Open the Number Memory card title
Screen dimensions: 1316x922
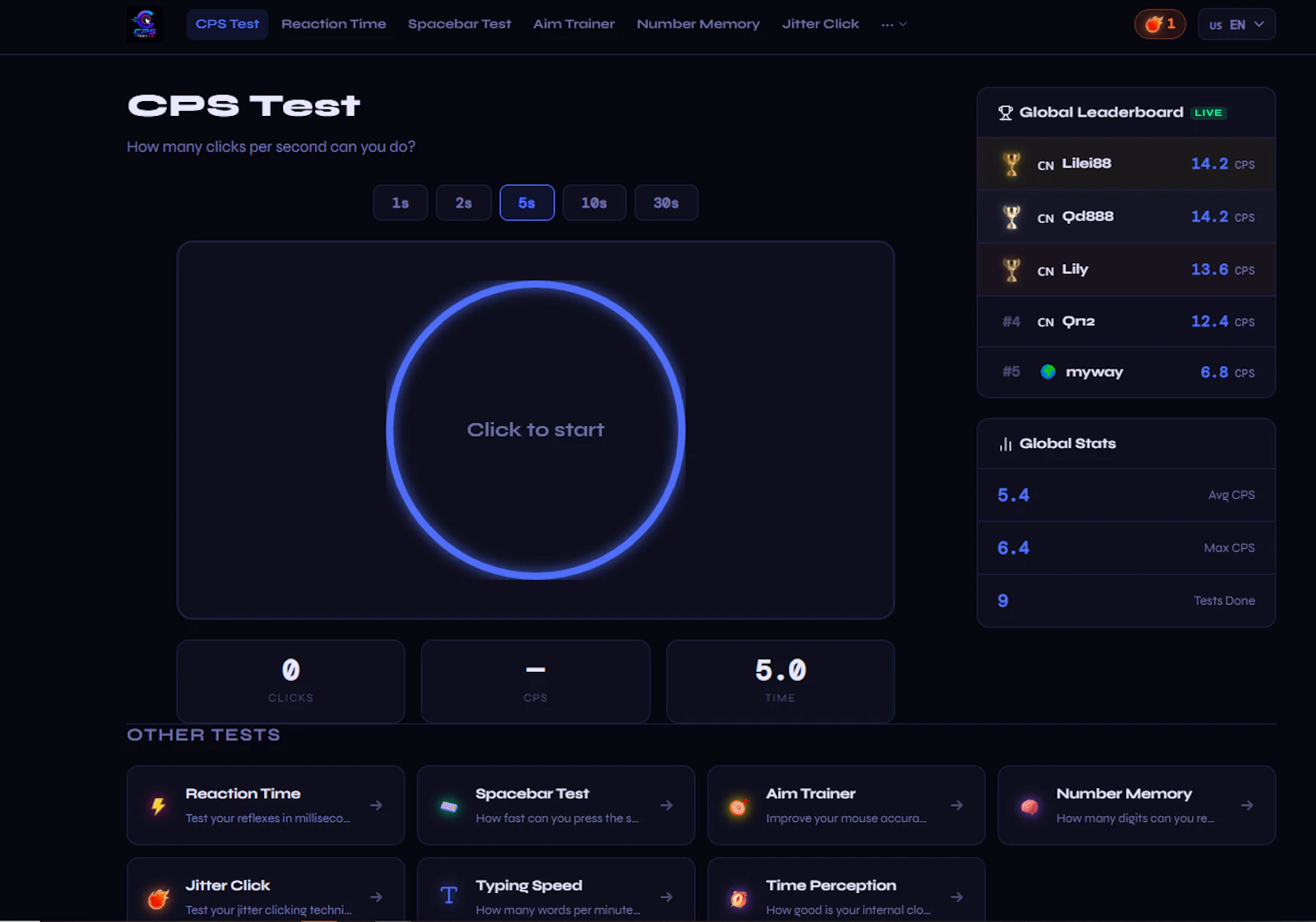(x=1124, y=794)
